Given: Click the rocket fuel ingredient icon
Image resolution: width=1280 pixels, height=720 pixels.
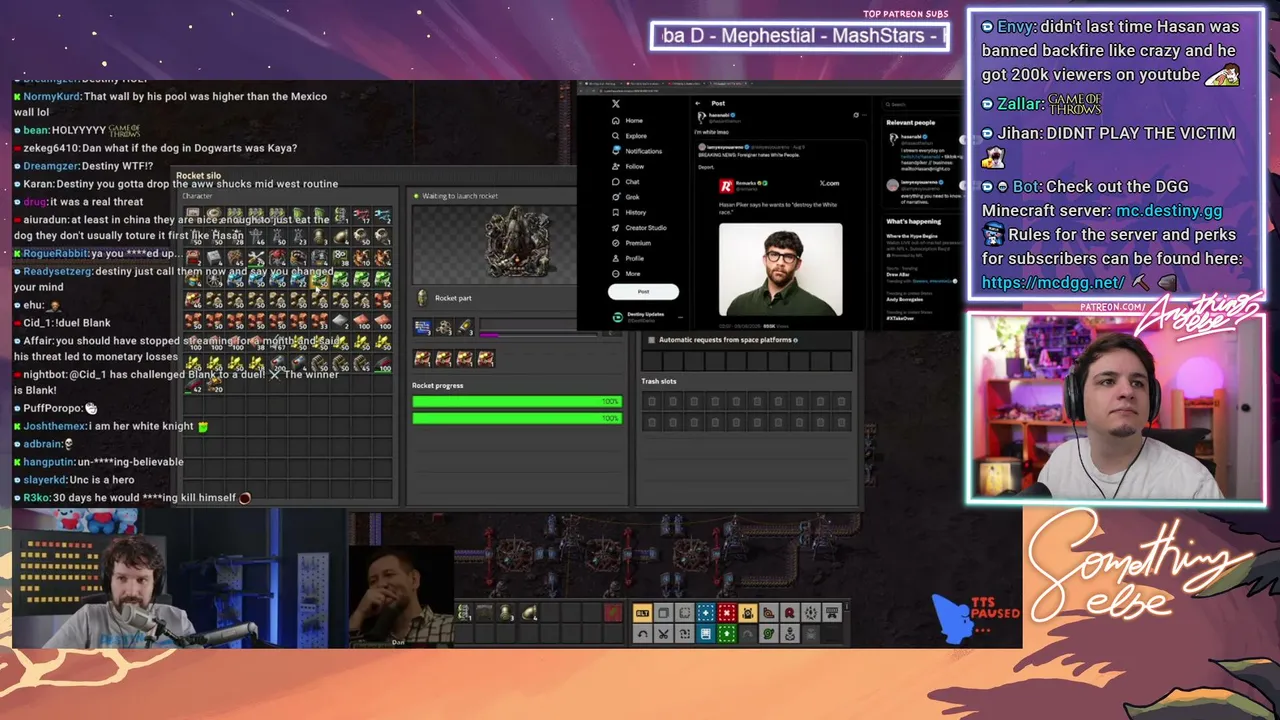Looking at the screenshot, I should tap(464, 328).
